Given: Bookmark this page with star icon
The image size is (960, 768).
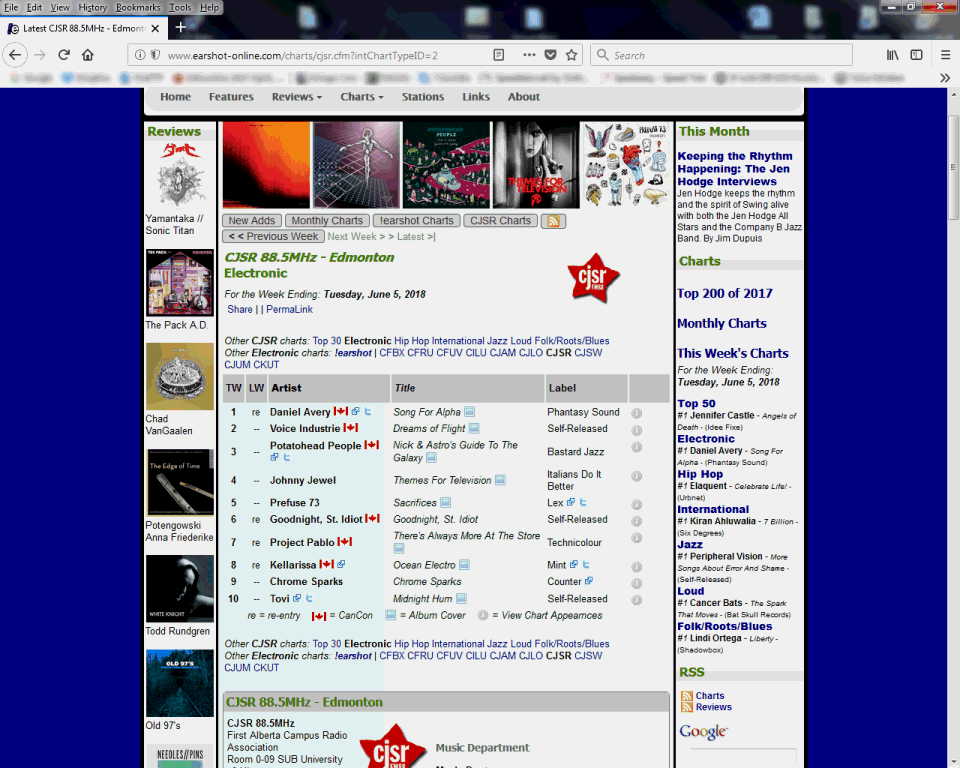Looking at the screenshot, I should pos(571,55).
